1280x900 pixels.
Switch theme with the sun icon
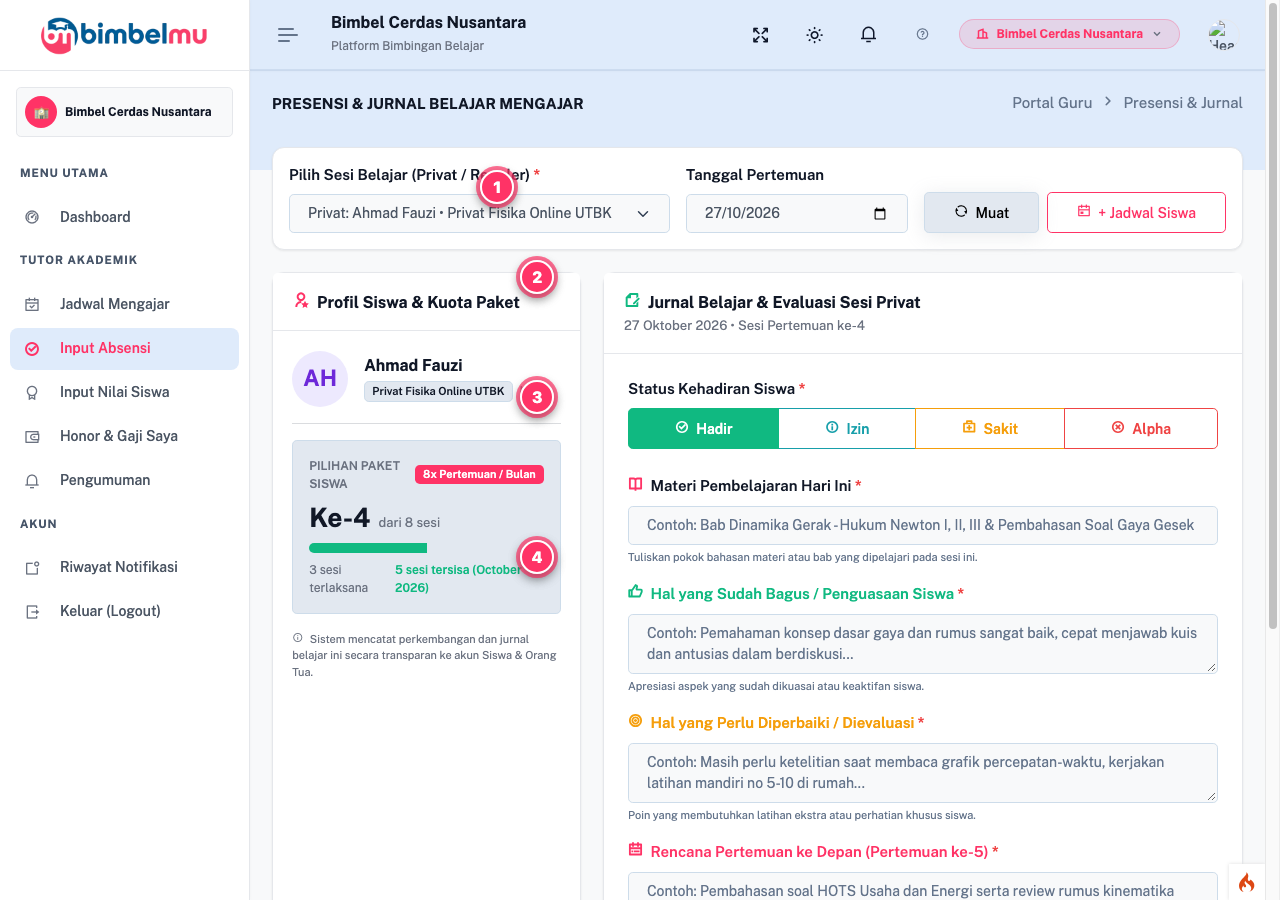tap(815, 35)
